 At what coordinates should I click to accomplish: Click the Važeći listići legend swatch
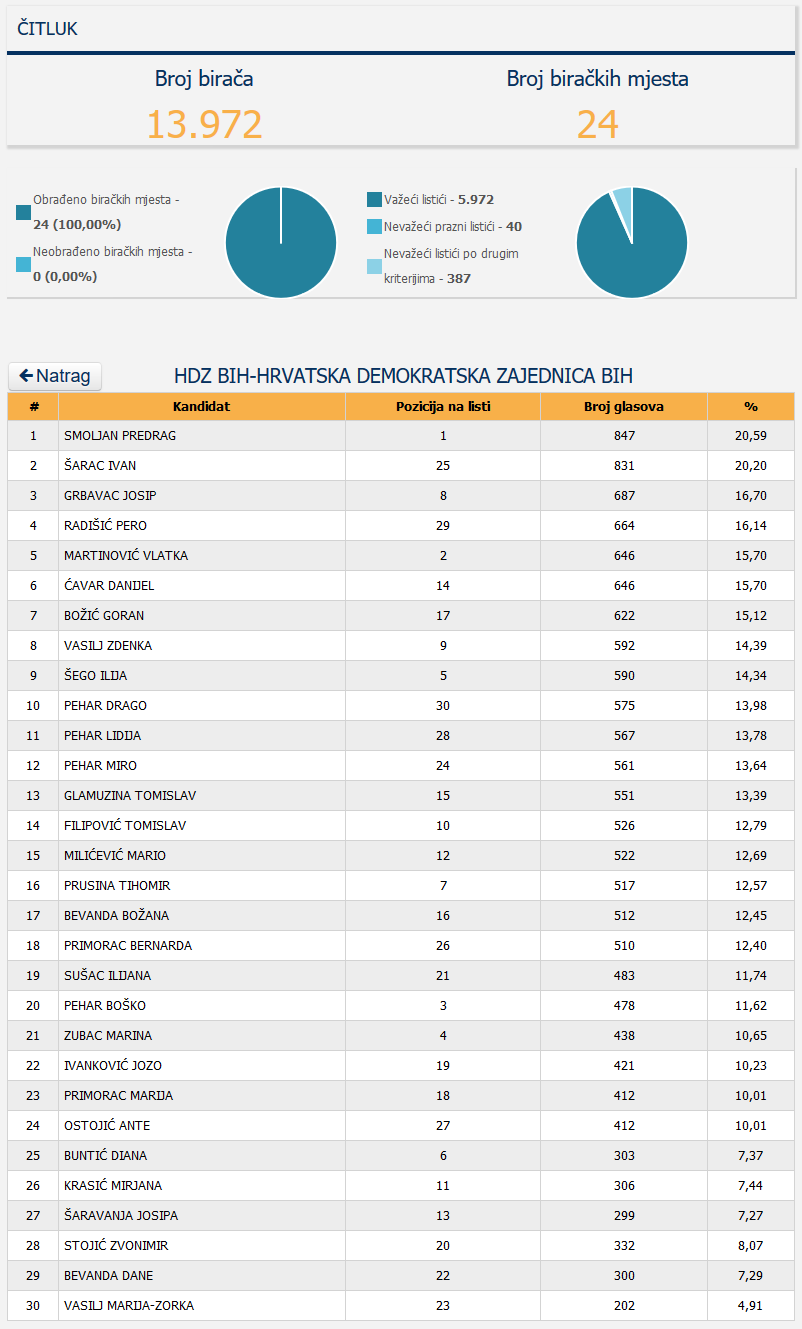(x=375, y=200)
